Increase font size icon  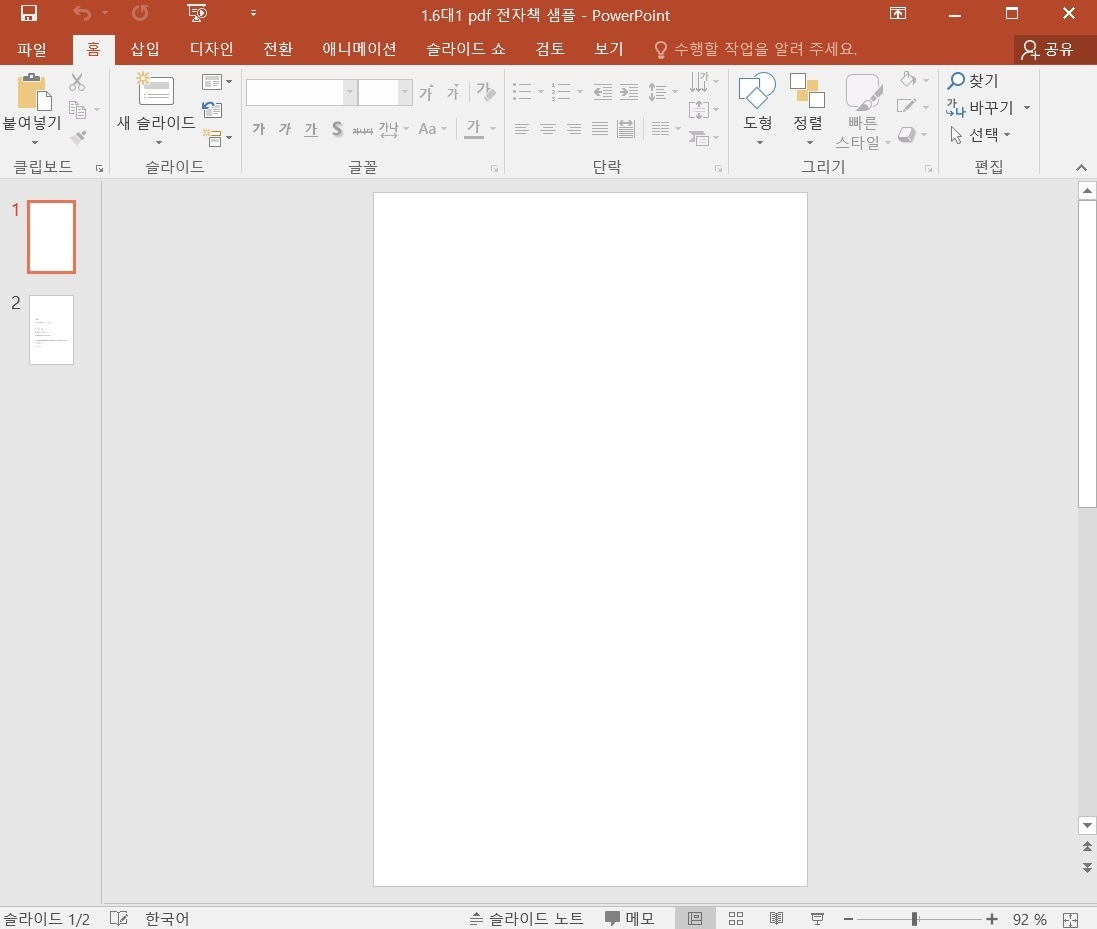click(427, 92)
